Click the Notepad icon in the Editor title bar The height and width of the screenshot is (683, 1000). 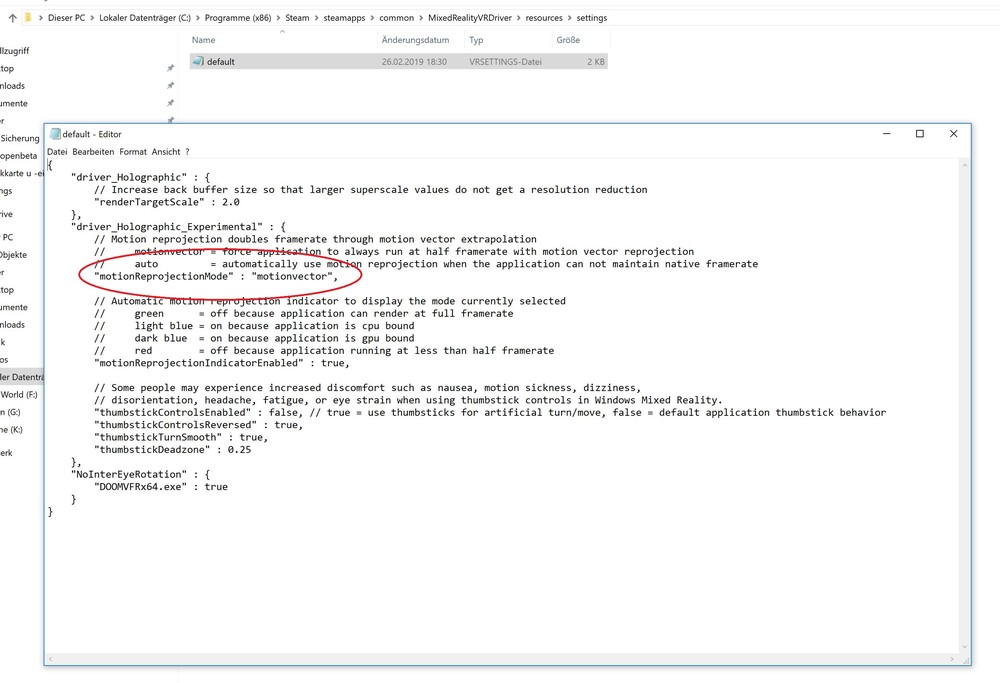tap(55, 134)
